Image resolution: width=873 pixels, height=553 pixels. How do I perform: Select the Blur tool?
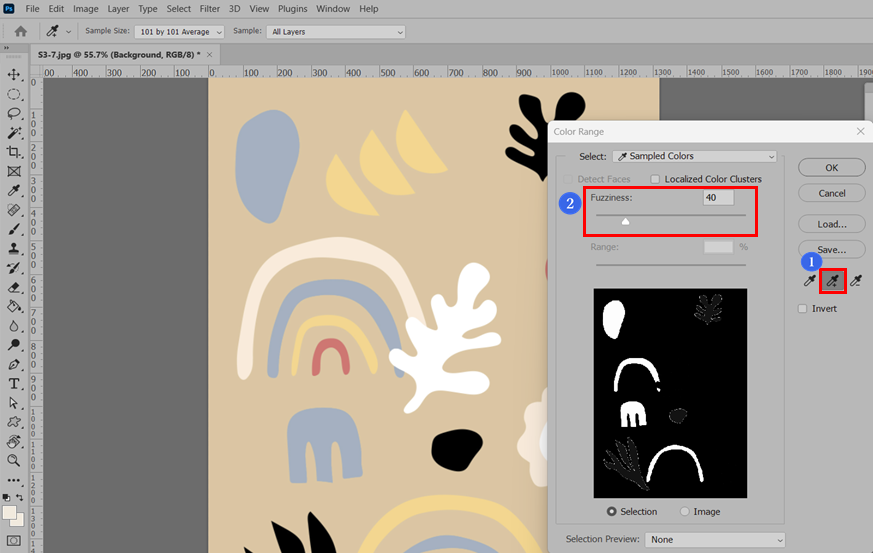point(14,326)
